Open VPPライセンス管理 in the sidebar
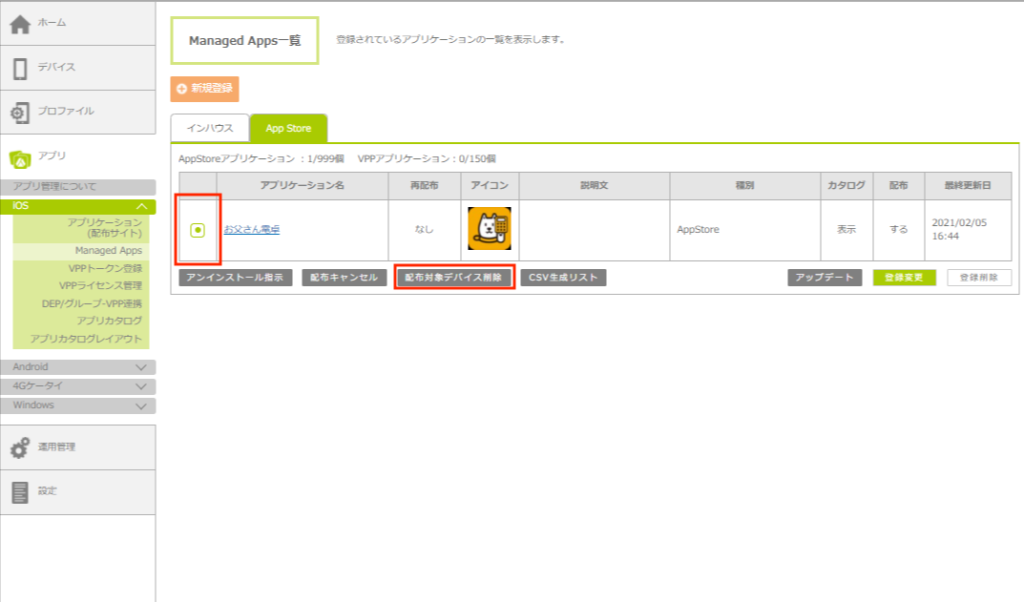 click(105, 286)
